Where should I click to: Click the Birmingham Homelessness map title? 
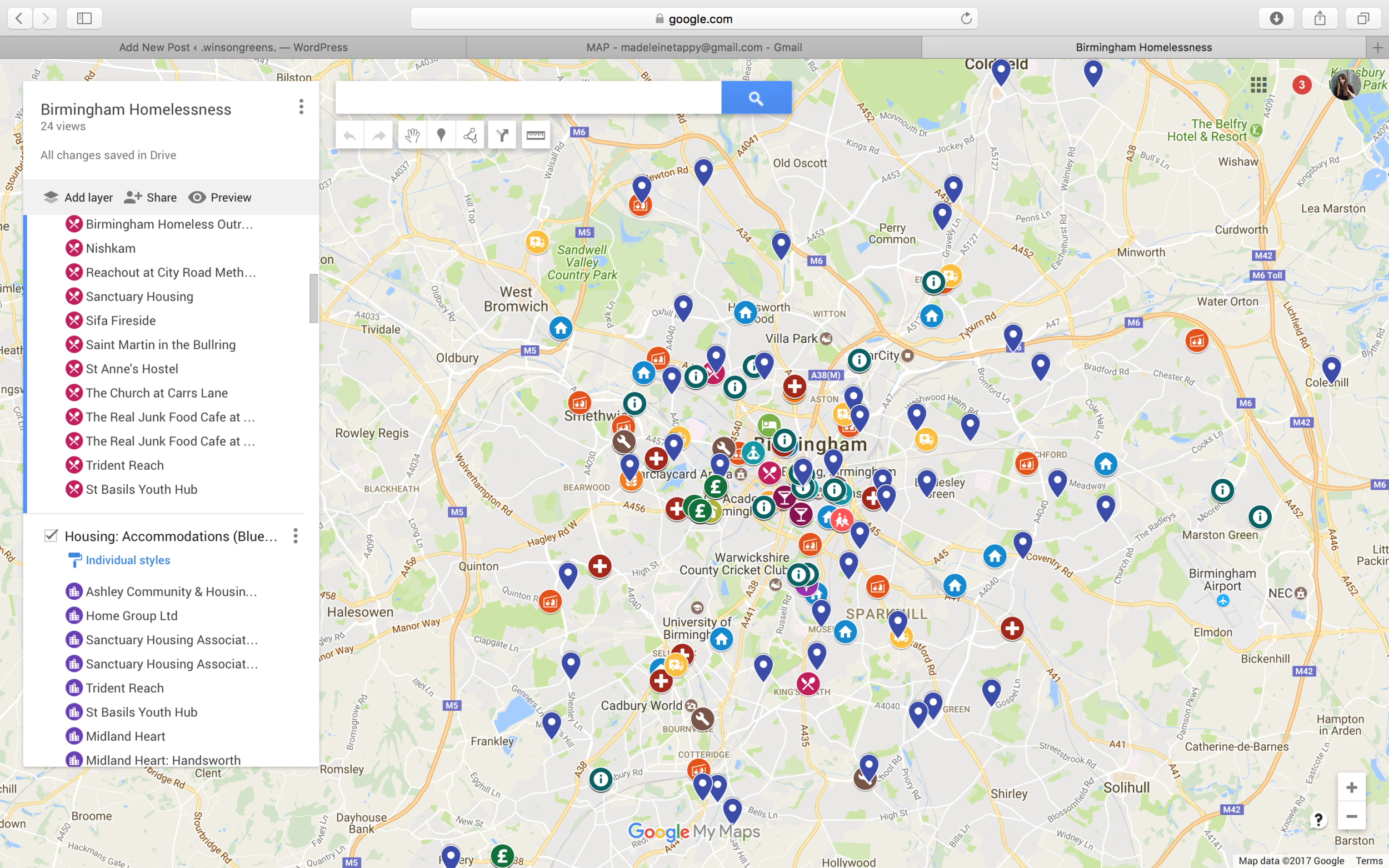tap(136, 109)
